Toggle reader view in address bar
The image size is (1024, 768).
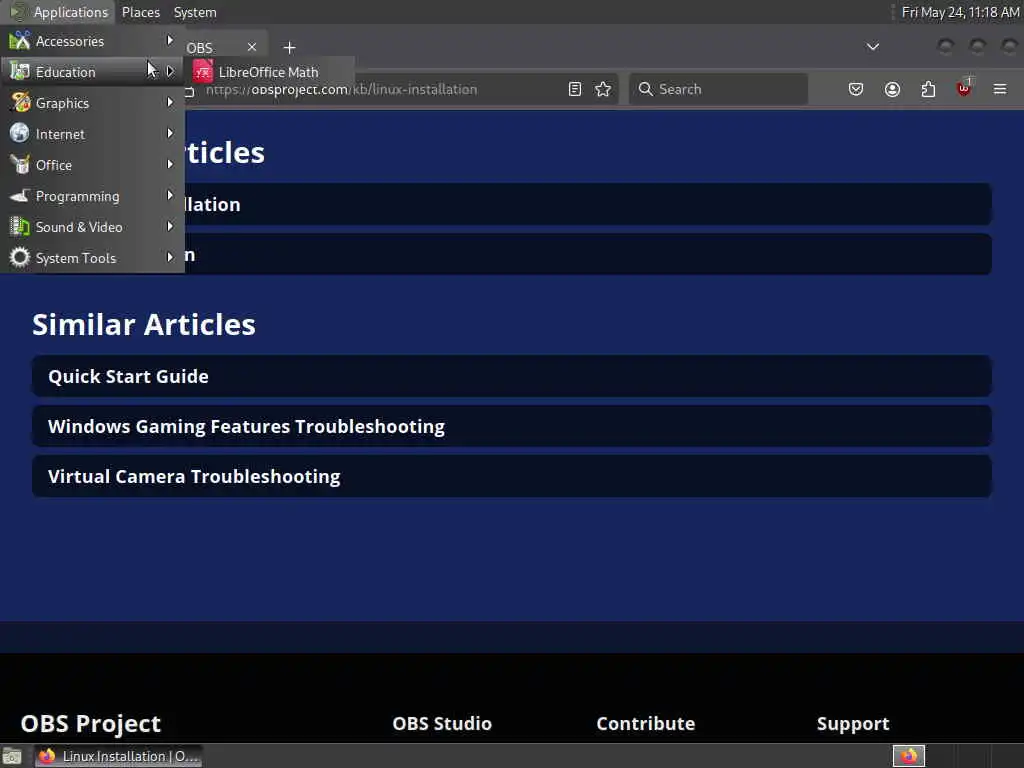(x=575, y=89)
